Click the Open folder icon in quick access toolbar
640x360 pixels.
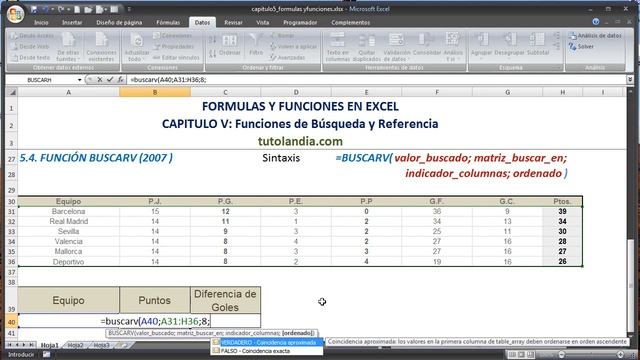pyautogui.click(x=88, y=9)
